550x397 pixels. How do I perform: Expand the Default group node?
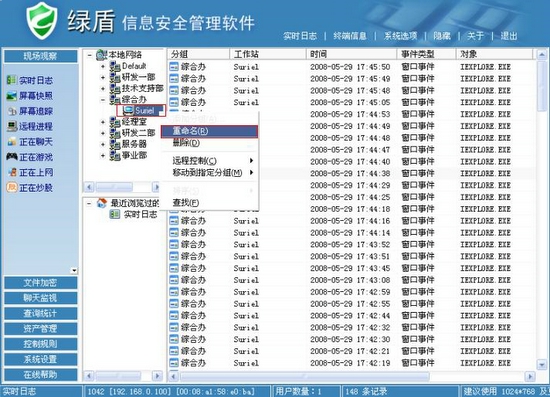[x=103, y=66]
